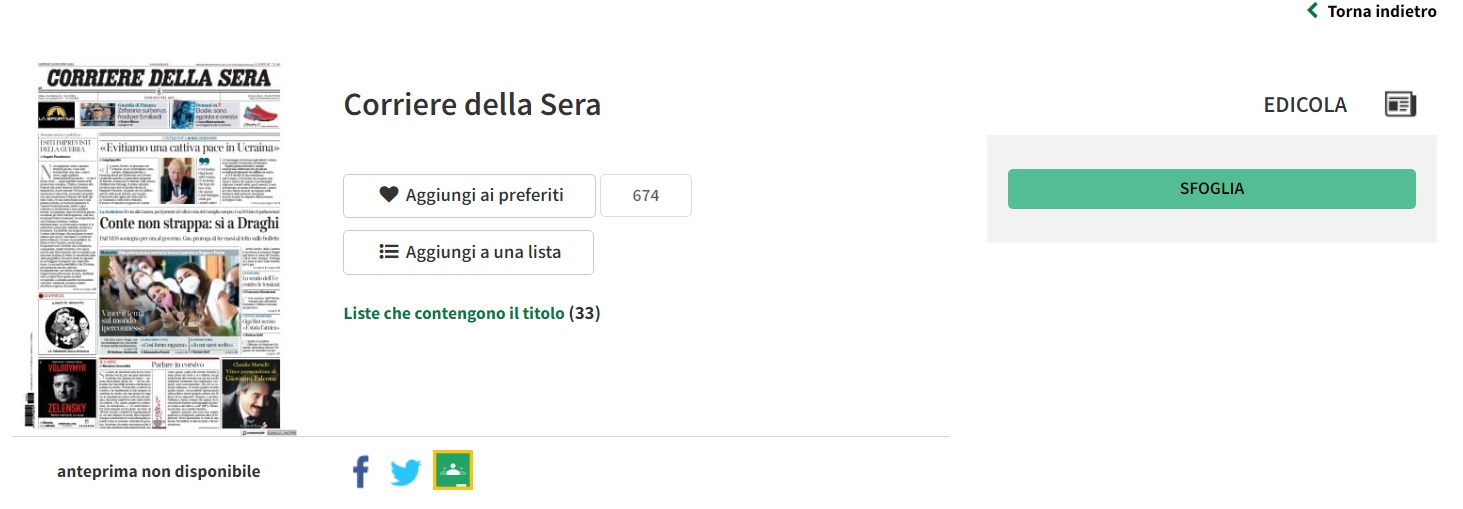Click the 'Corriere della Sera' title heading
Image resolution: width=1463 pixels, height=509 pixels.
pyautogui.click(x=472, y=104)
